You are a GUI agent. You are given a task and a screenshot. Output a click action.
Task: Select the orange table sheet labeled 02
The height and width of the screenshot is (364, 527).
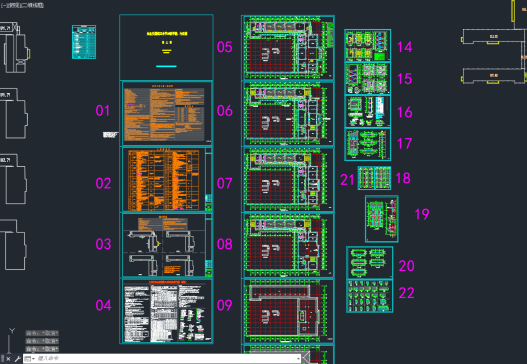click(x=167, y=180)
